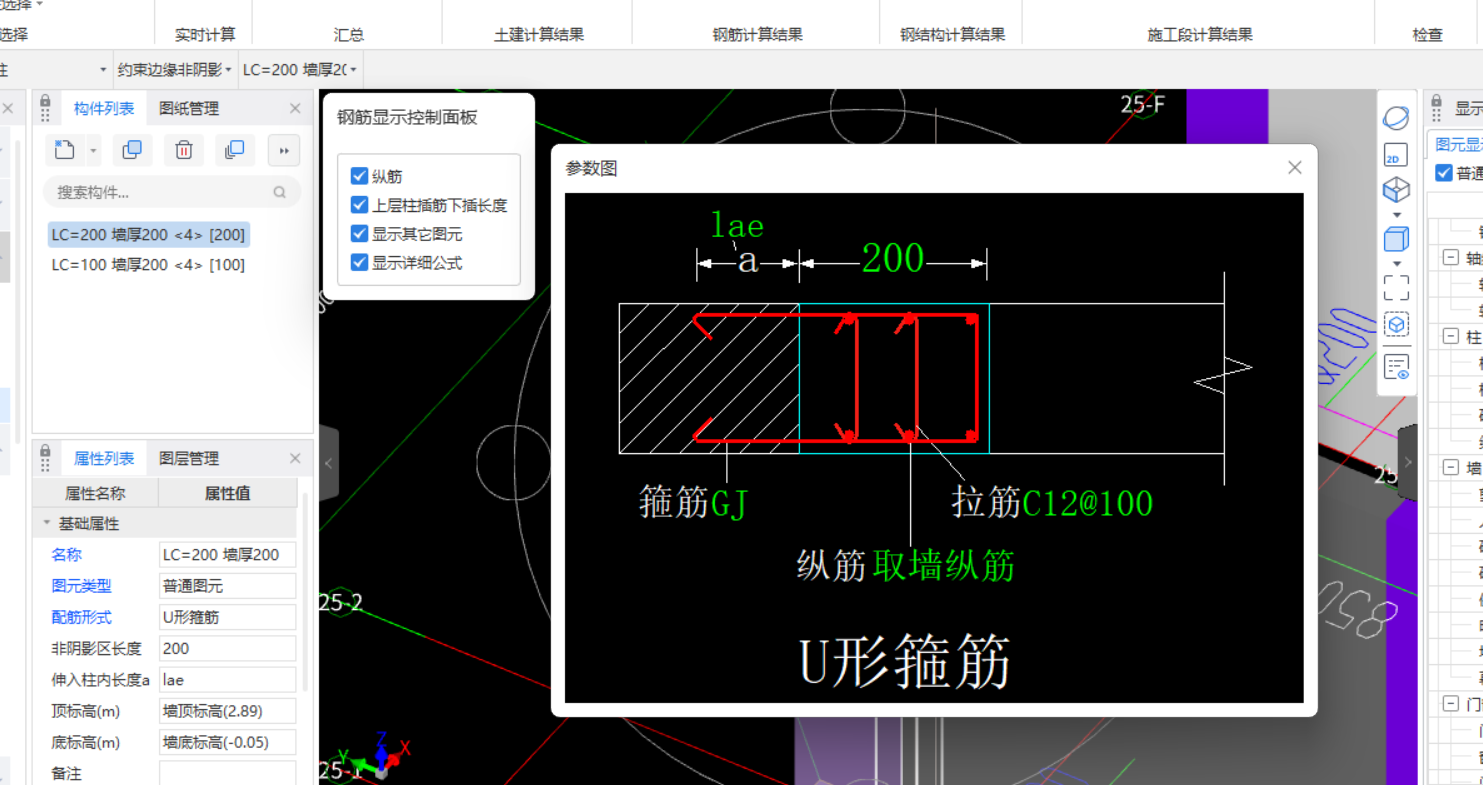The image size is (1483, 785).
Task: Open the 土建计算结果 ribbon group
Action: coord(539,34)
